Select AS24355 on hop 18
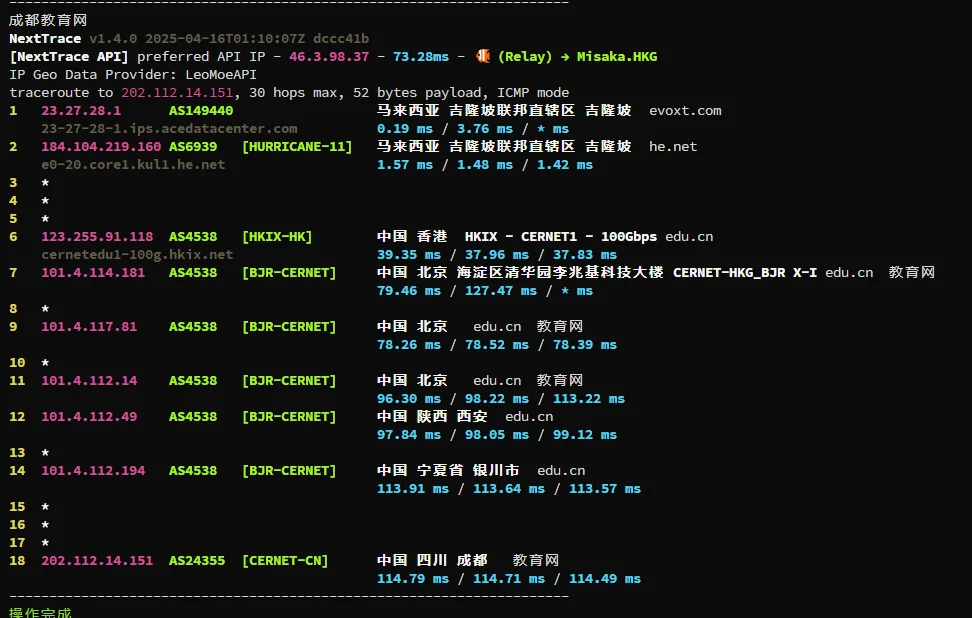Screen dimensions: 972x618 [x=197, y=560]
